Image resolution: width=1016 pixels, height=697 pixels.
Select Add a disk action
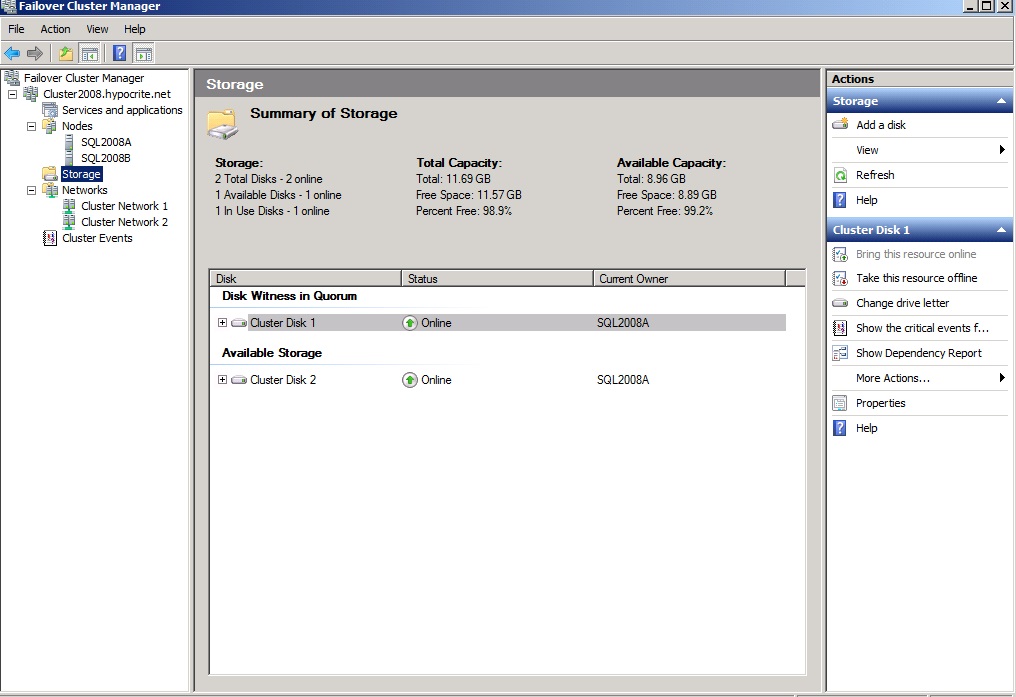881,125
